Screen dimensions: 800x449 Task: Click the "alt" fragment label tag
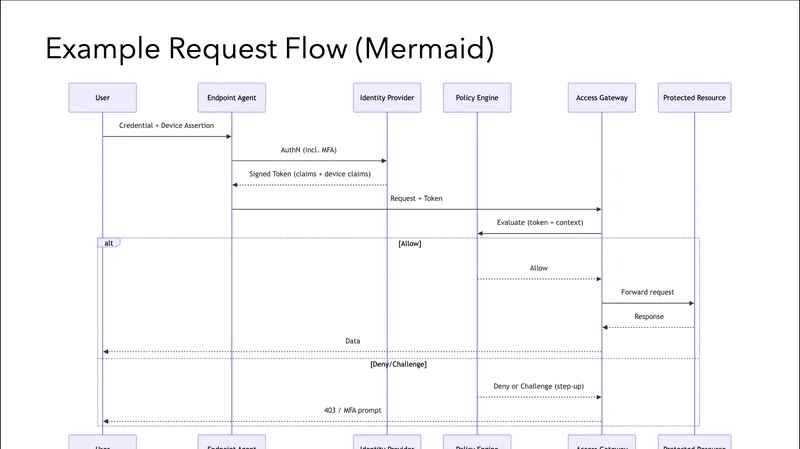pos(108,243)
